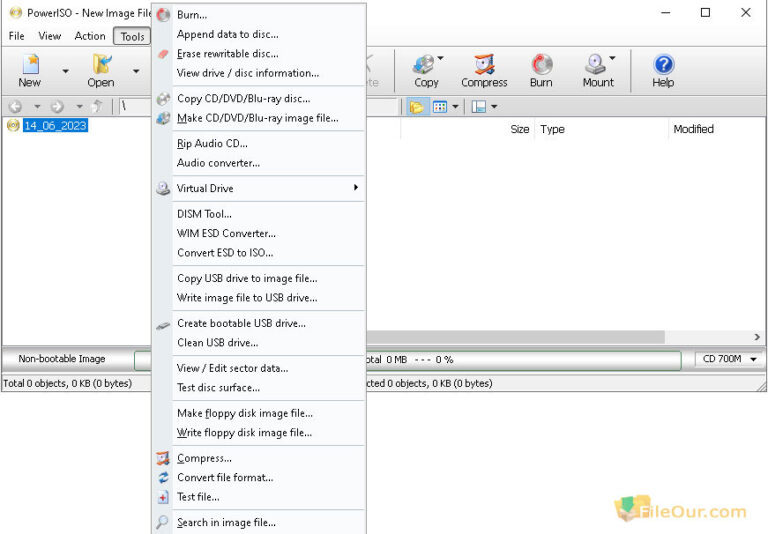The width and height of the screenshot is (768, 534).
Task: Choose Test disc surface...
Action: pos(260,388)
